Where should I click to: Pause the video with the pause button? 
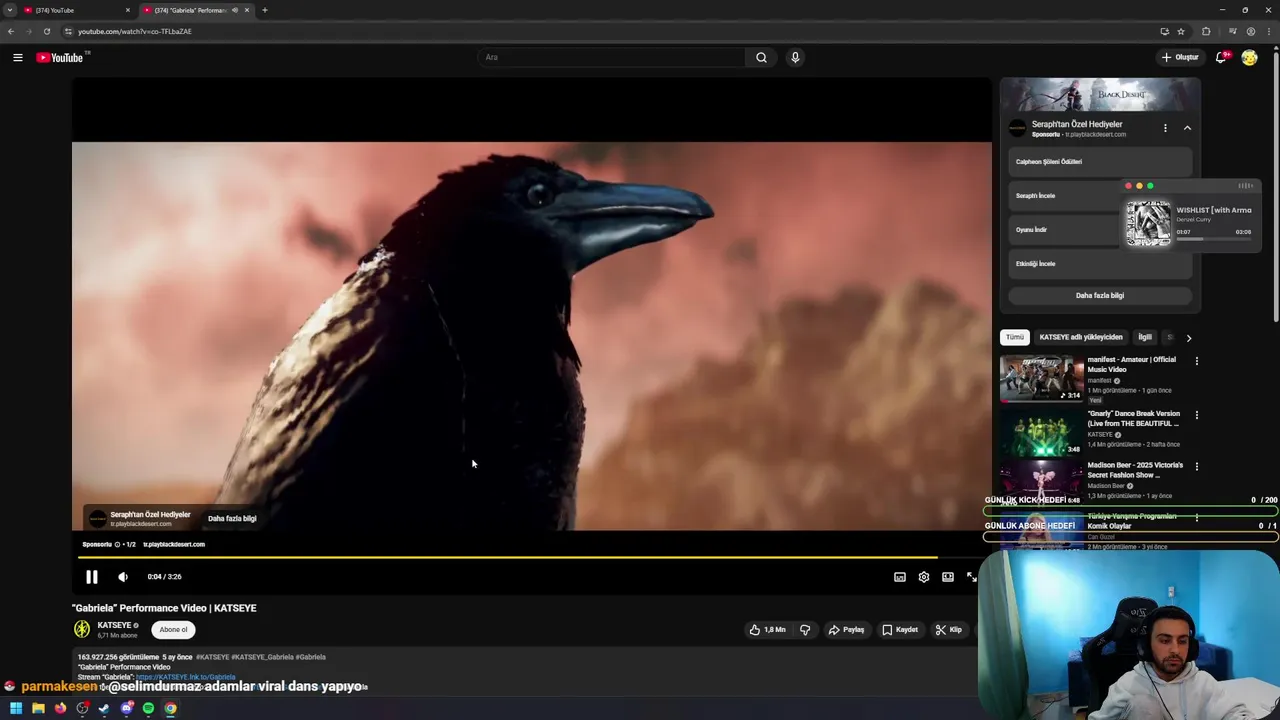pos(91,577)
